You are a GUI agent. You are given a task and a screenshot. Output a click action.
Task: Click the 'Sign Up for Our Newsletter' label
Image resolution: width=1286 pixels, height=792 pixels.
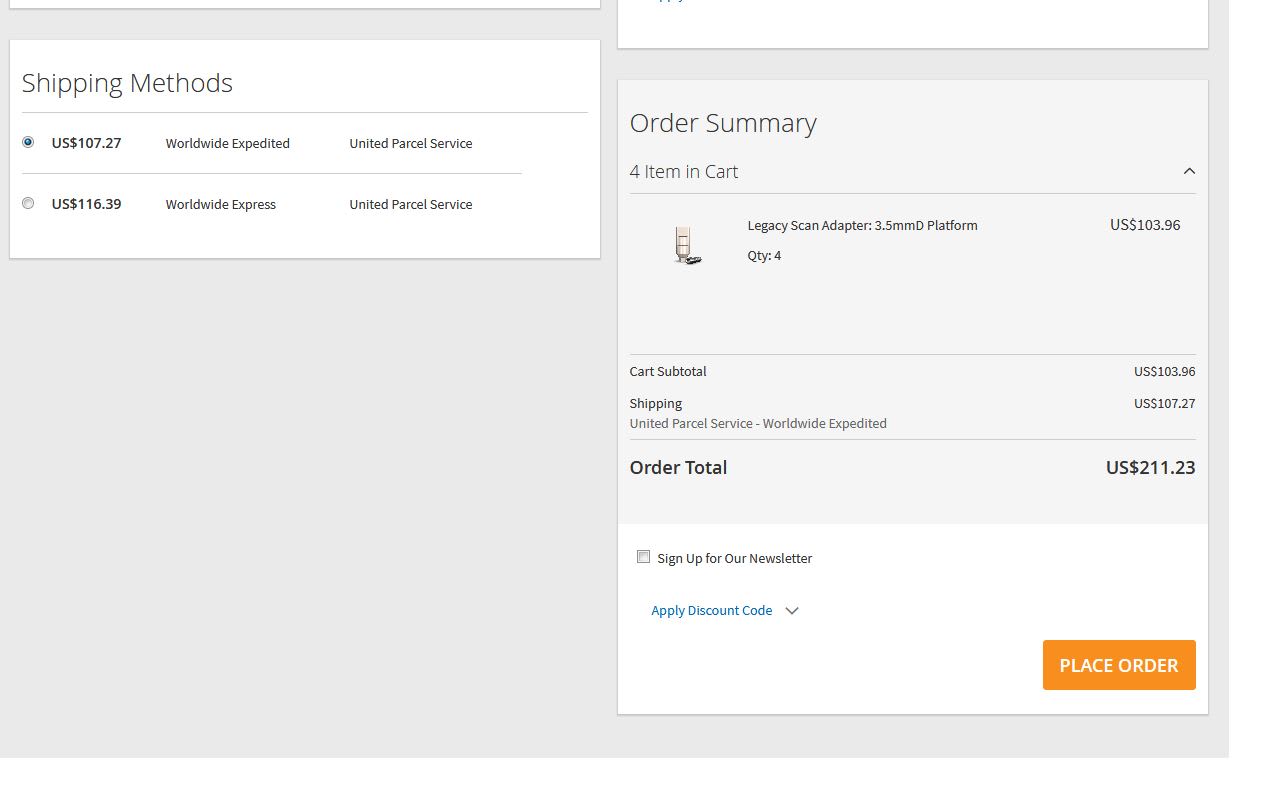(x=734, y=559)
